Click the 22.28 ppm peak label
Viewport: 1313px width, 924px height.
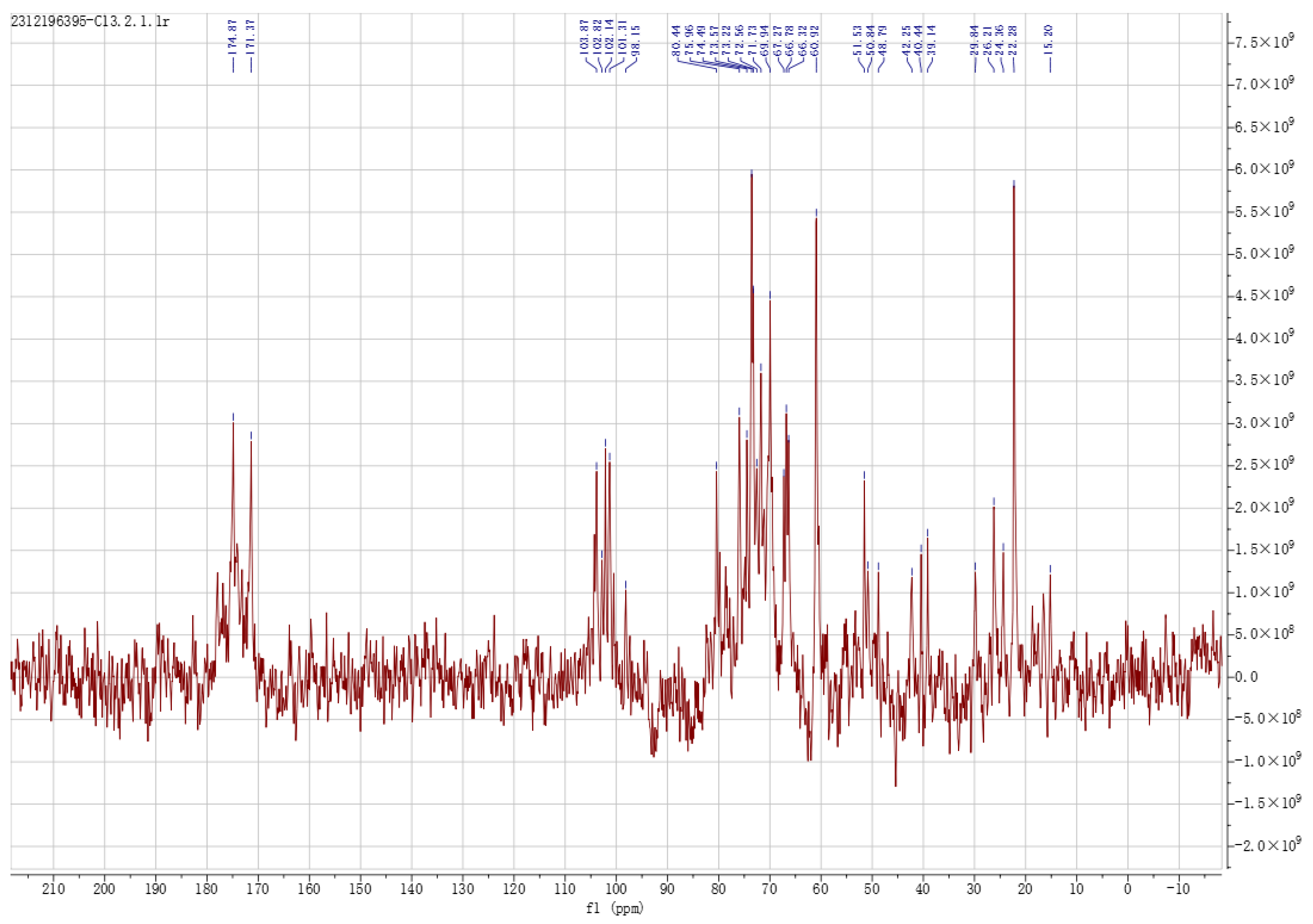pyautogui.click(x=1013, y=40)
